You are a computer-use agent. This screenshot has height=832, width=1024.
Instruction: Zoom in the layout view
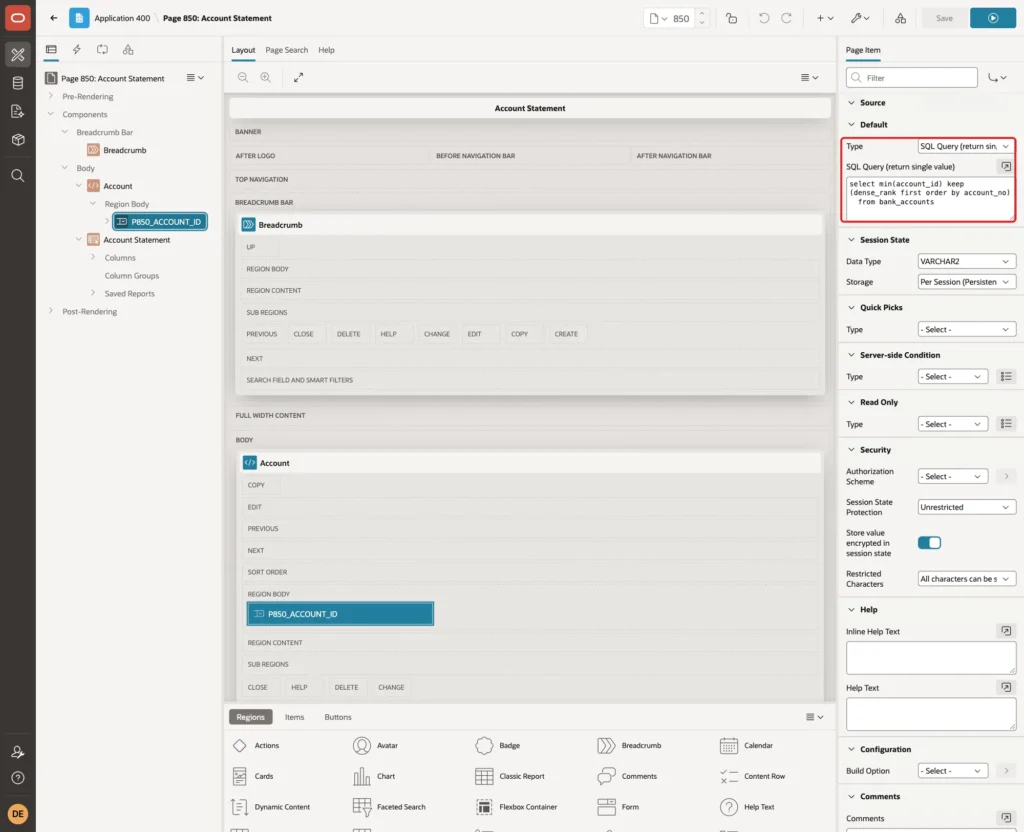266,78
